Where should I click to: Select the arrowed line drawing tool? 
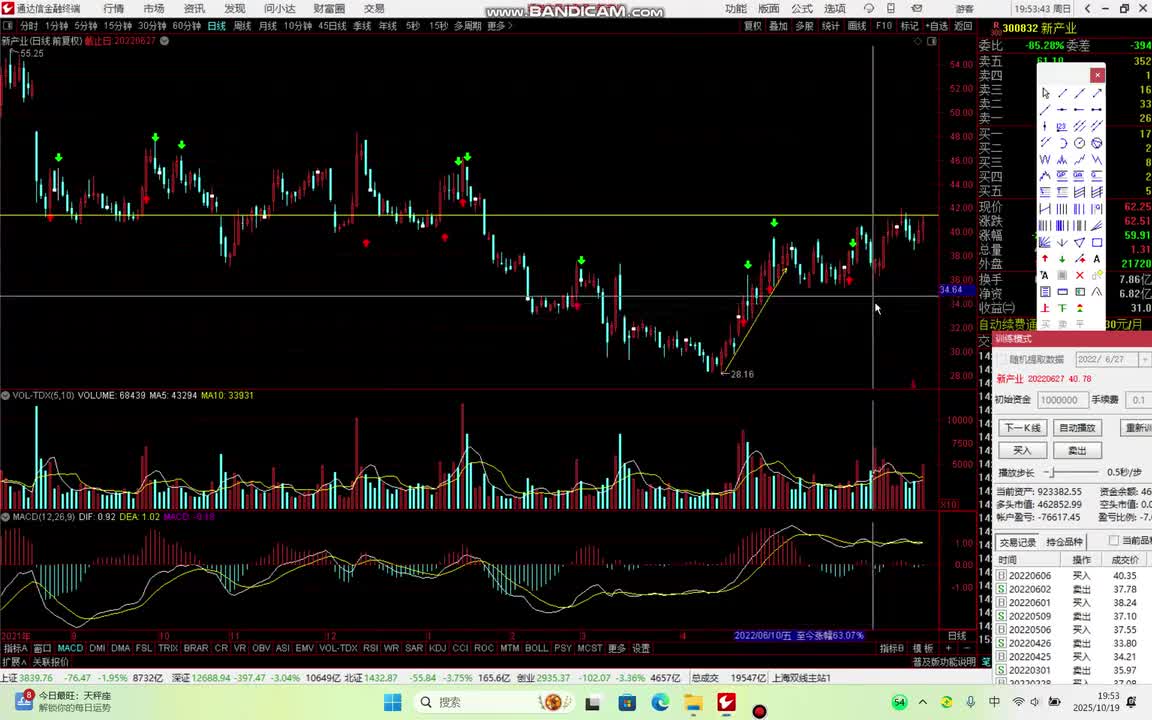point(1097,93)
